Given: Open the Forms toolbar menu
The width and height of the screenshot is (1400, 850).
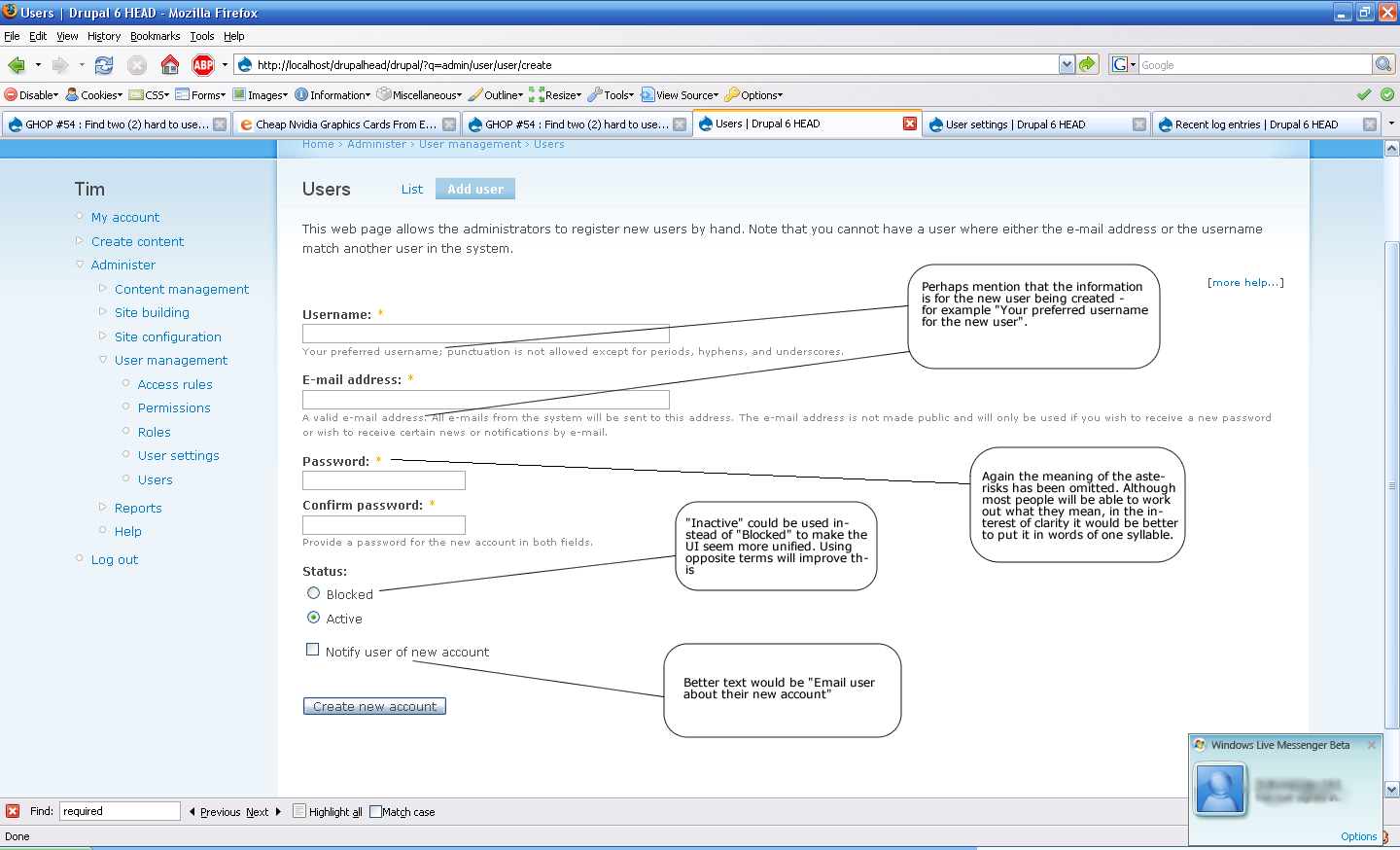Looking at the screenshot, I should coord(200,95).
